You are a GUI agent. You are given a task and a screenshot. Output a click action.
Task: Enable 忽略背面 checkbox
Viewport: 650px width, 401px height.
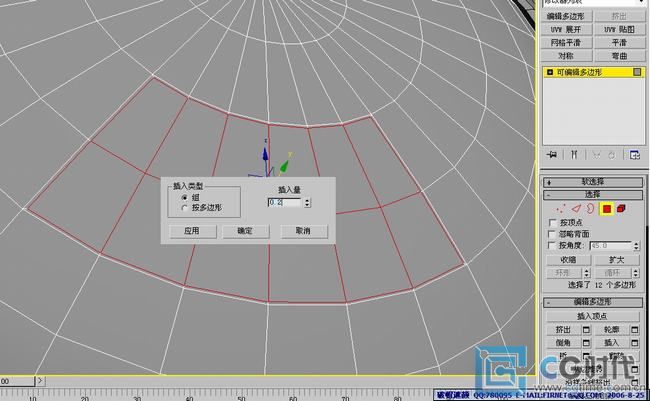tap(552, 234)
